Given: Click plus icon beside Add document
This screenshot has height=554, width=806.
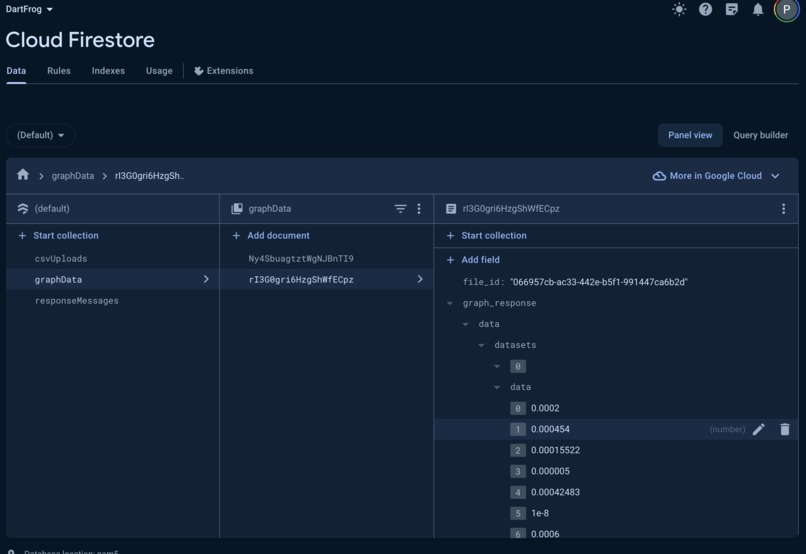Looking at the screenshot, I should [236, 235].
